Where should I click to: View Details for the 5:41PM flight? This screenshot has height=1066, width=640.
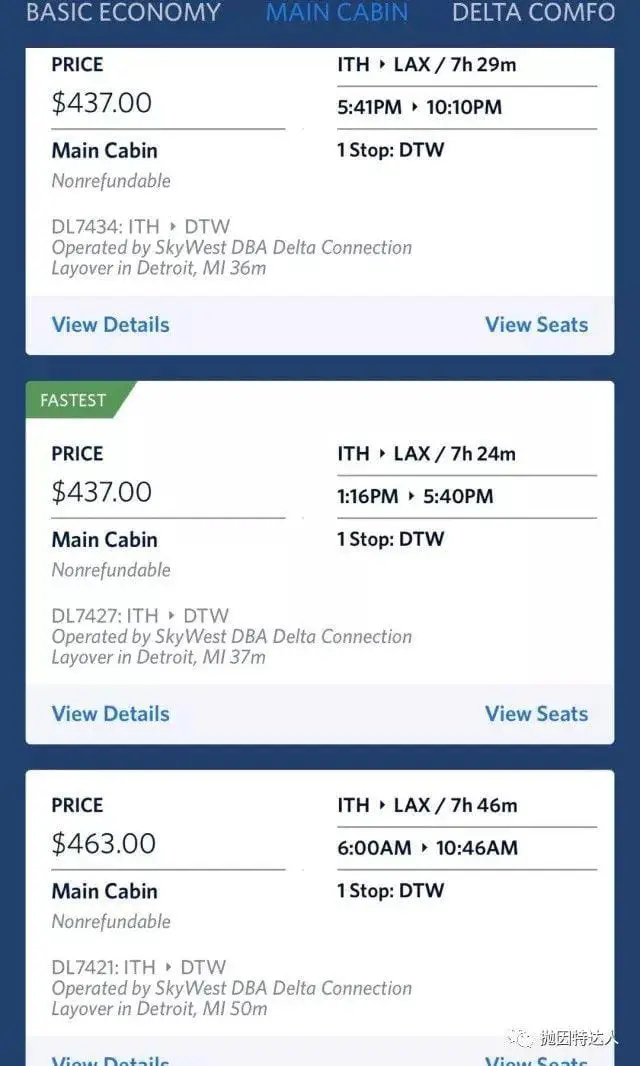[110, 324]
